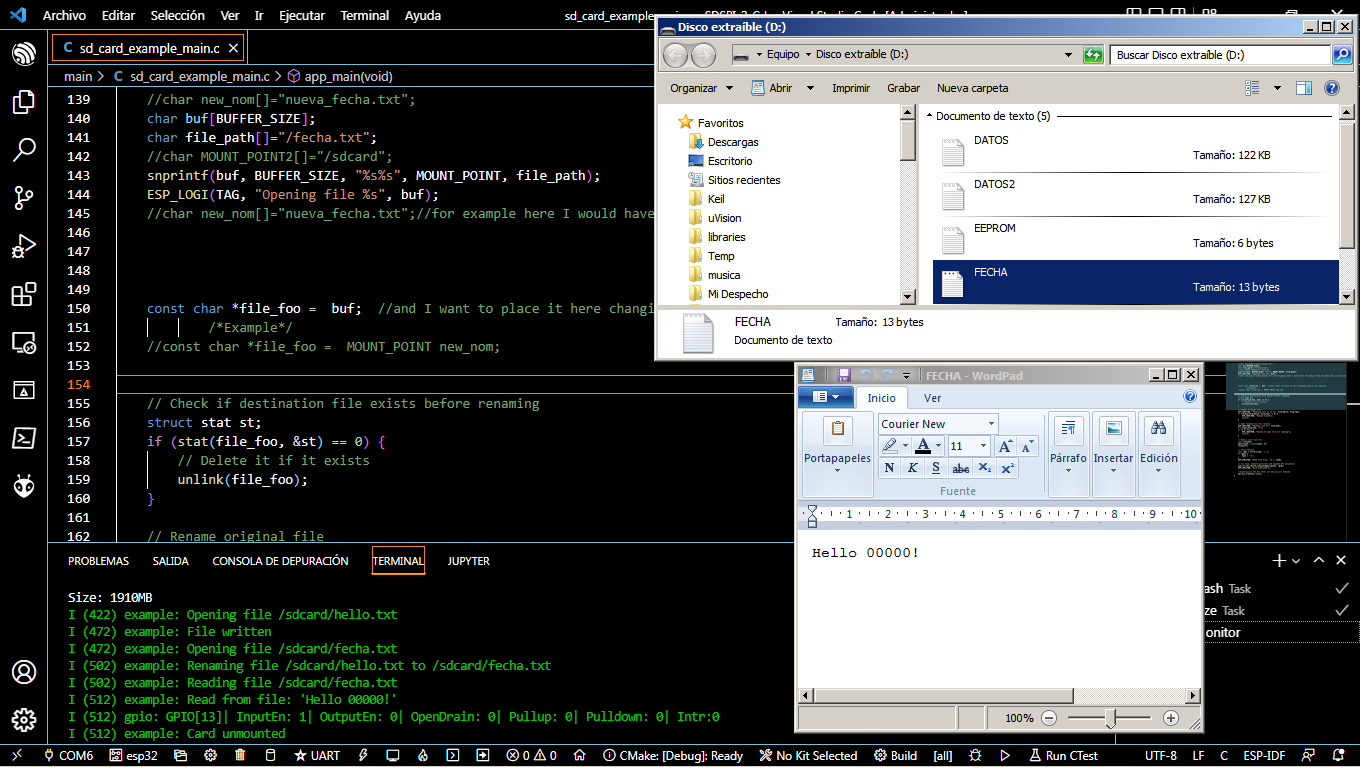The width and height of the screenshot is (1360, 768).
Task: Click the COM6 port selector in the status bar
Action: pos(69,756)
